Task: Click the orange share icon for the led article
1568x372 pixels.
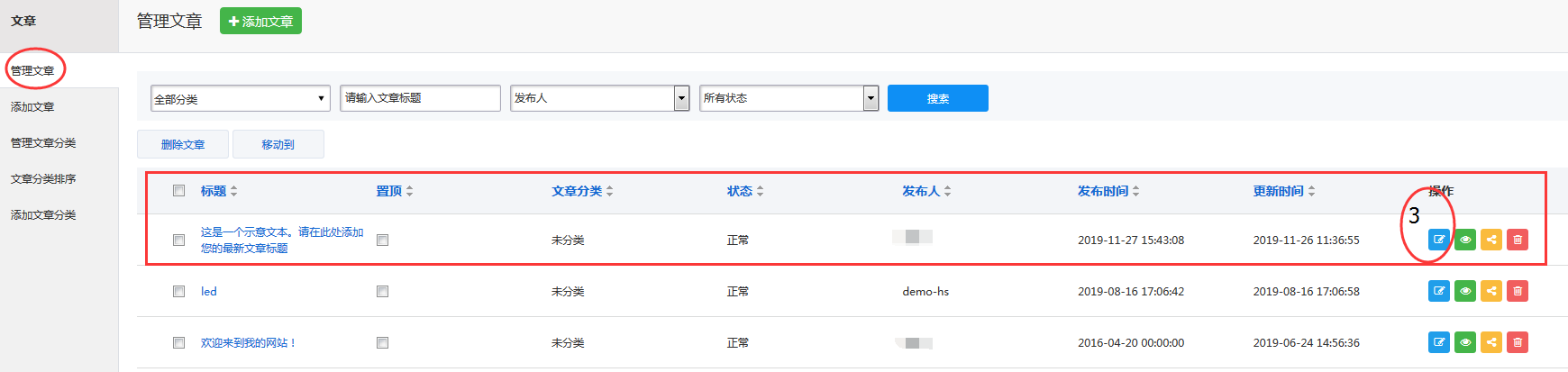Action: (x=1491, y=291)
